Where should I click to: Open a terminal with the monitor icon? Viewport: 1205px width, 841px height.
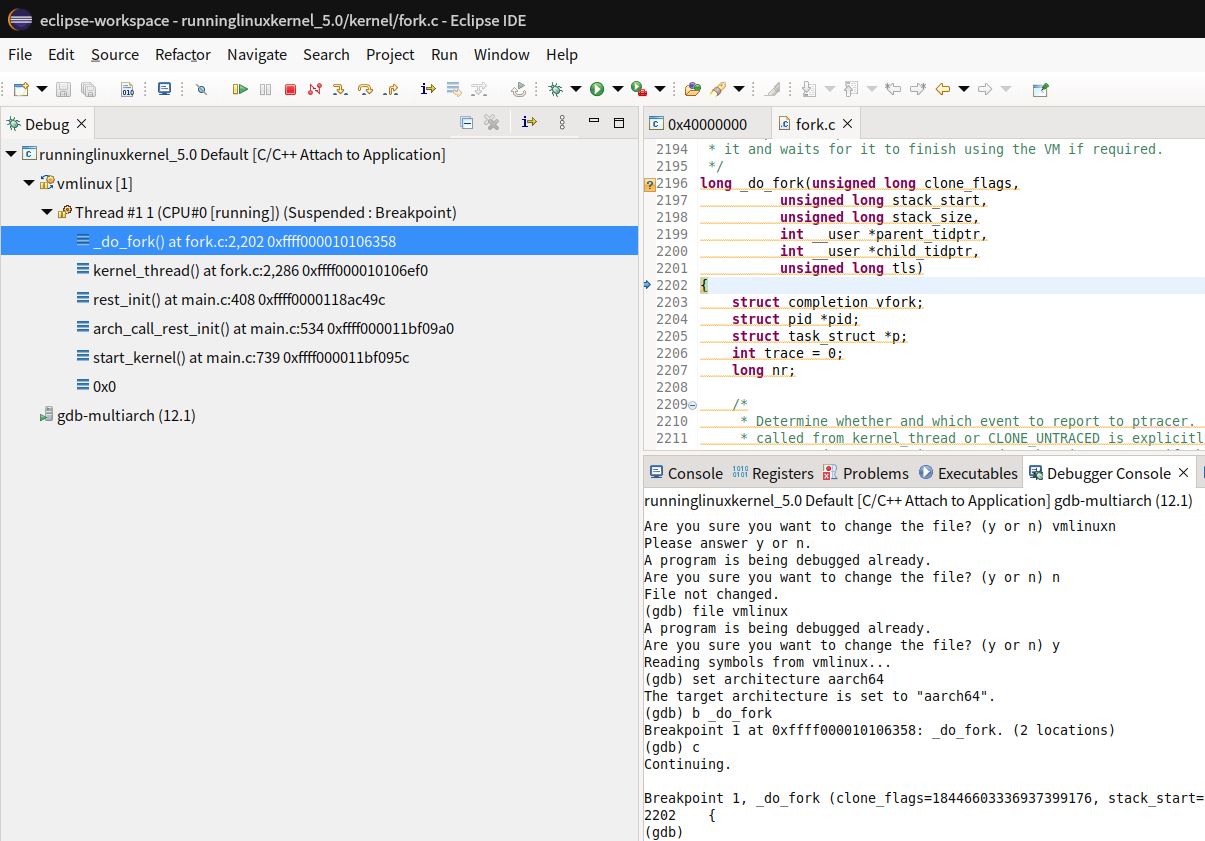pyautogui.click(x=165, y=89)
